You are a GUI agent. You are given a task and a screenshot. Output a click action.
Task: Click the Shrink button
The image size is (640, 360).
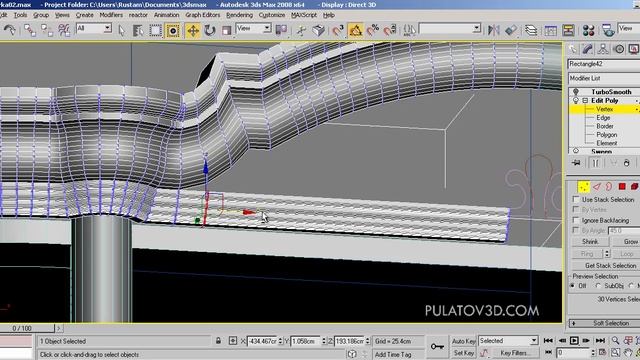point(590,242)
